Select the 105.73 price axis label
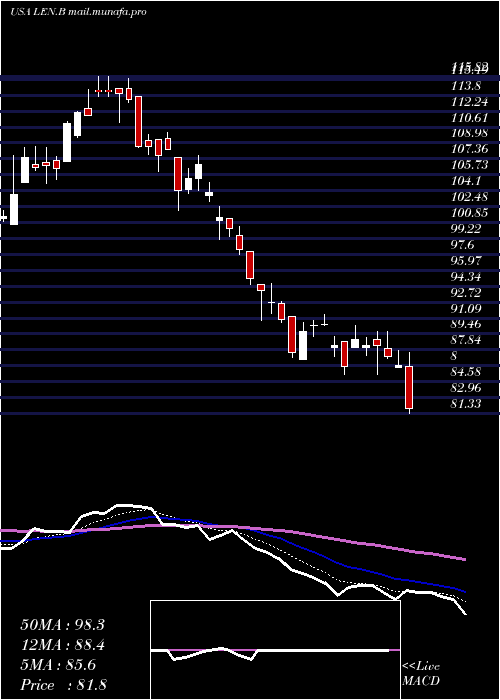This screenshot has height=700, width=500. pyautogui.click(x=470, y=165)
